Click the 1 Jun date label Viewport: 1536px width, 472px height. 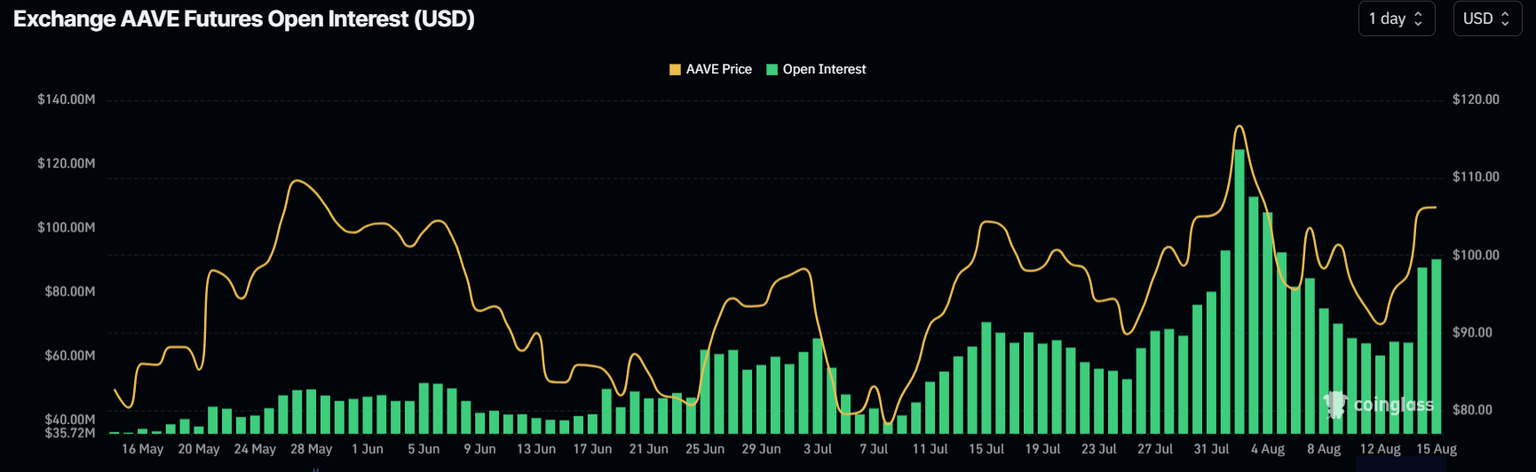point(367,450)
